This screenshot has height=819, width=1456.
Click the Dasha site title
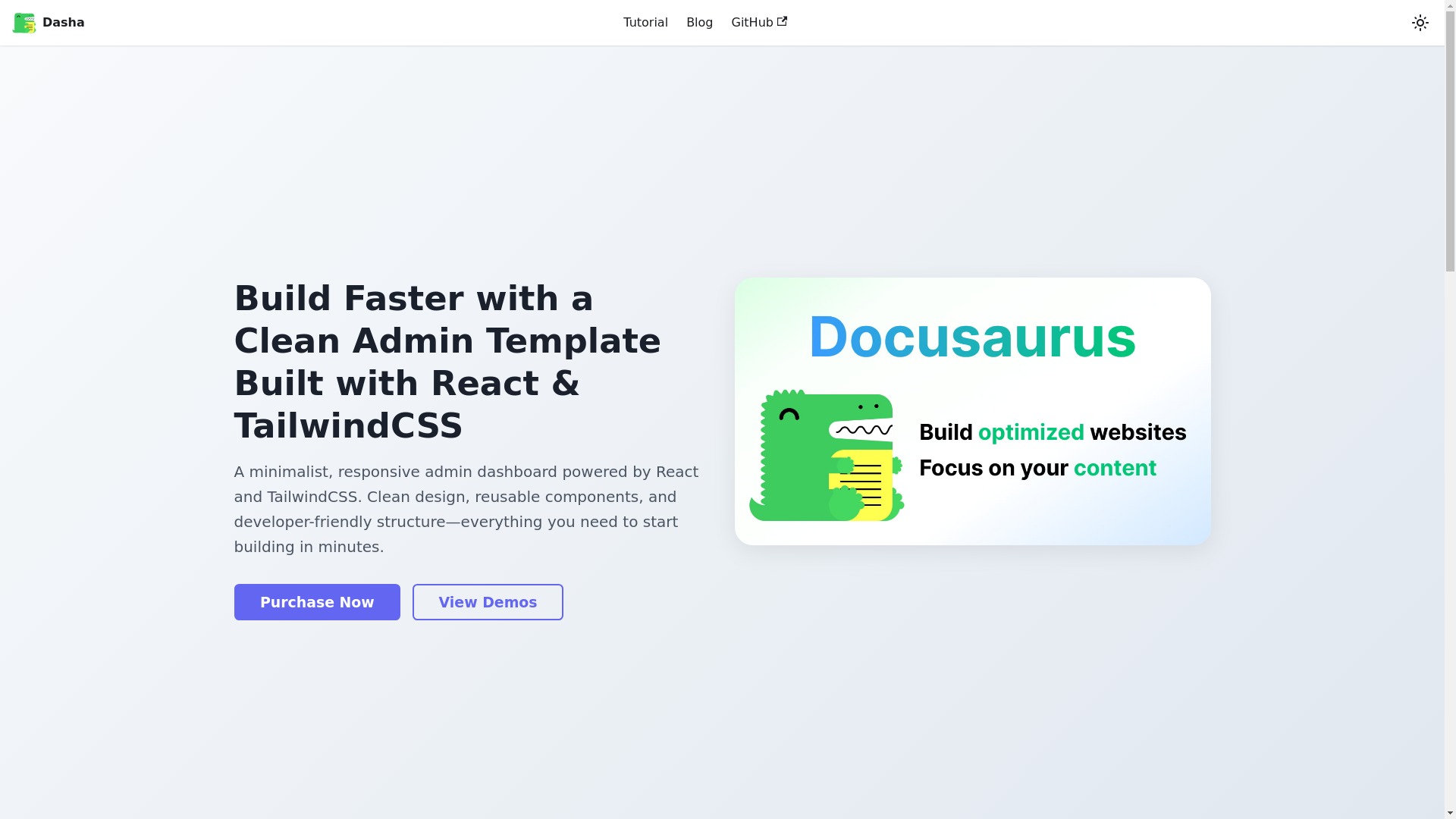(64, 23)
